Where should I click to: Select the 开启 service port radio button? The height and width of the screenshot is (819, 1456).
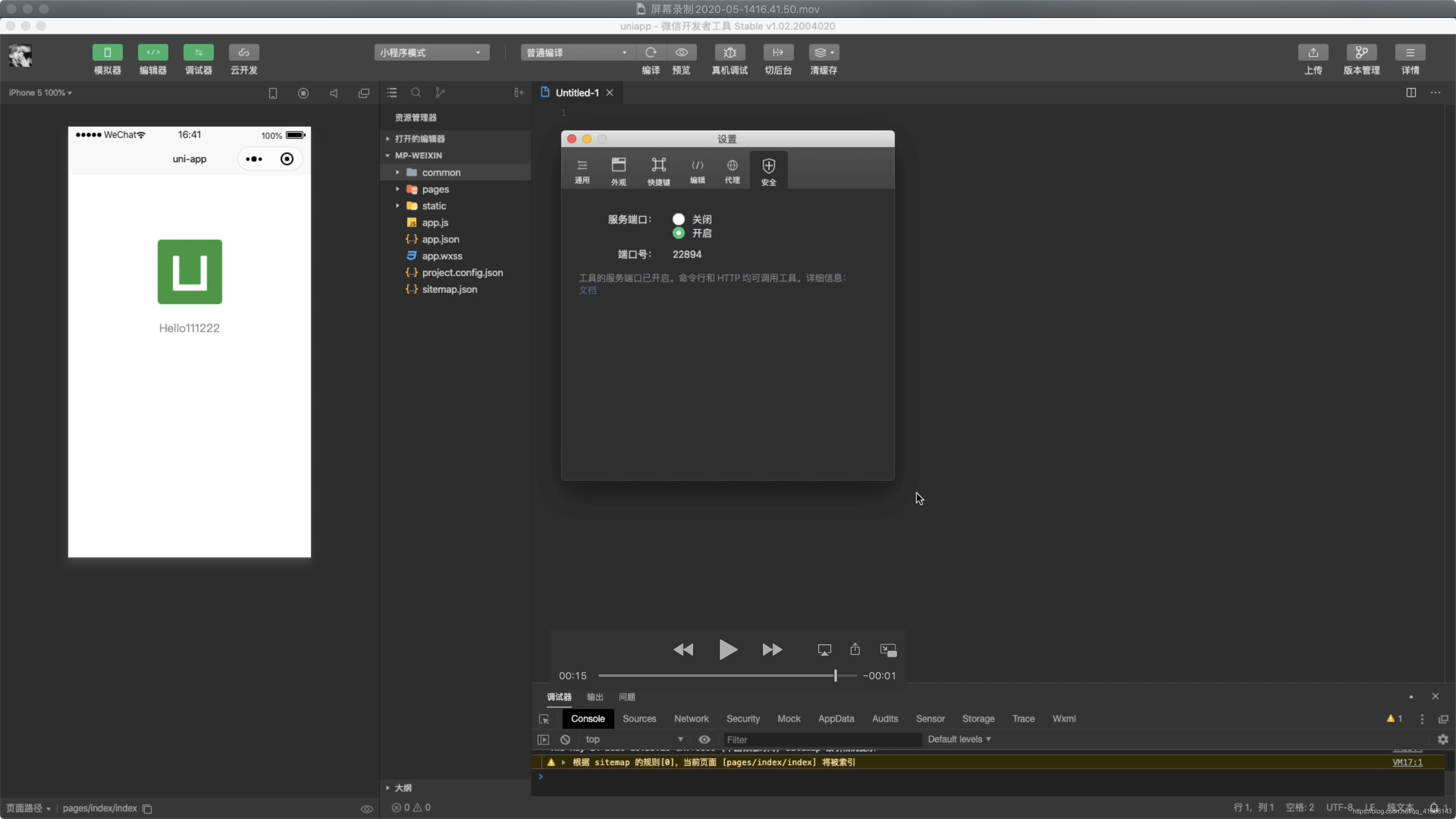tap(678, 234)
